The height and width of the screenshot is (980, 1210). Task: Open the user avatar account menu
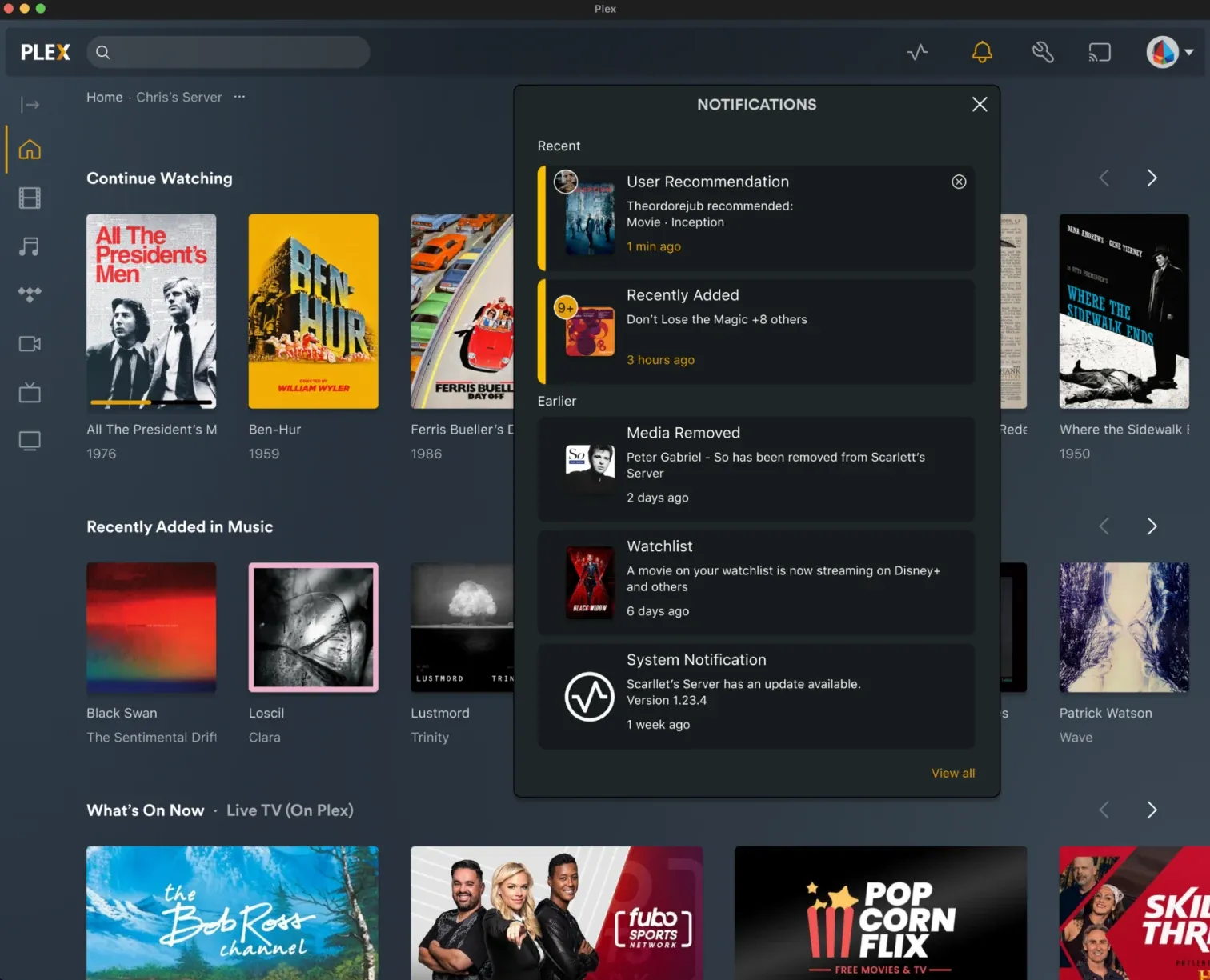click(1170, 53)
